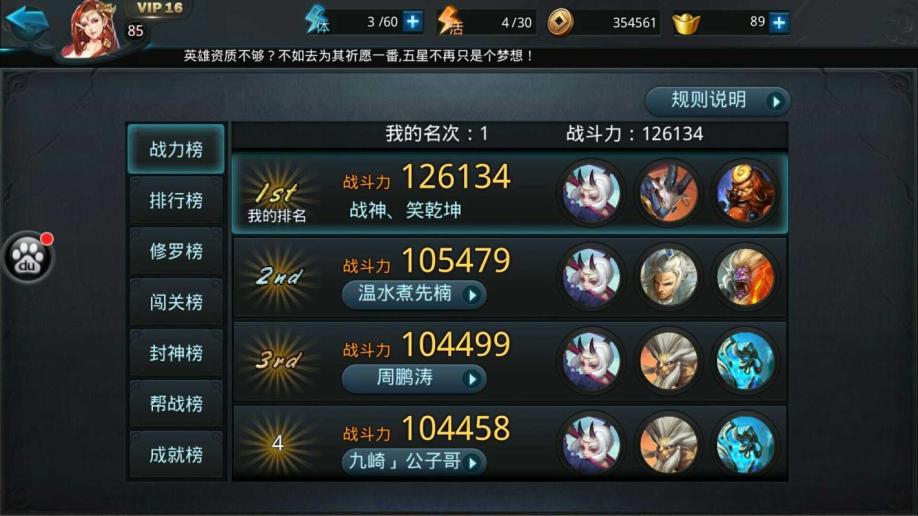Open the Baidu paw floating icon

(28, 257)
